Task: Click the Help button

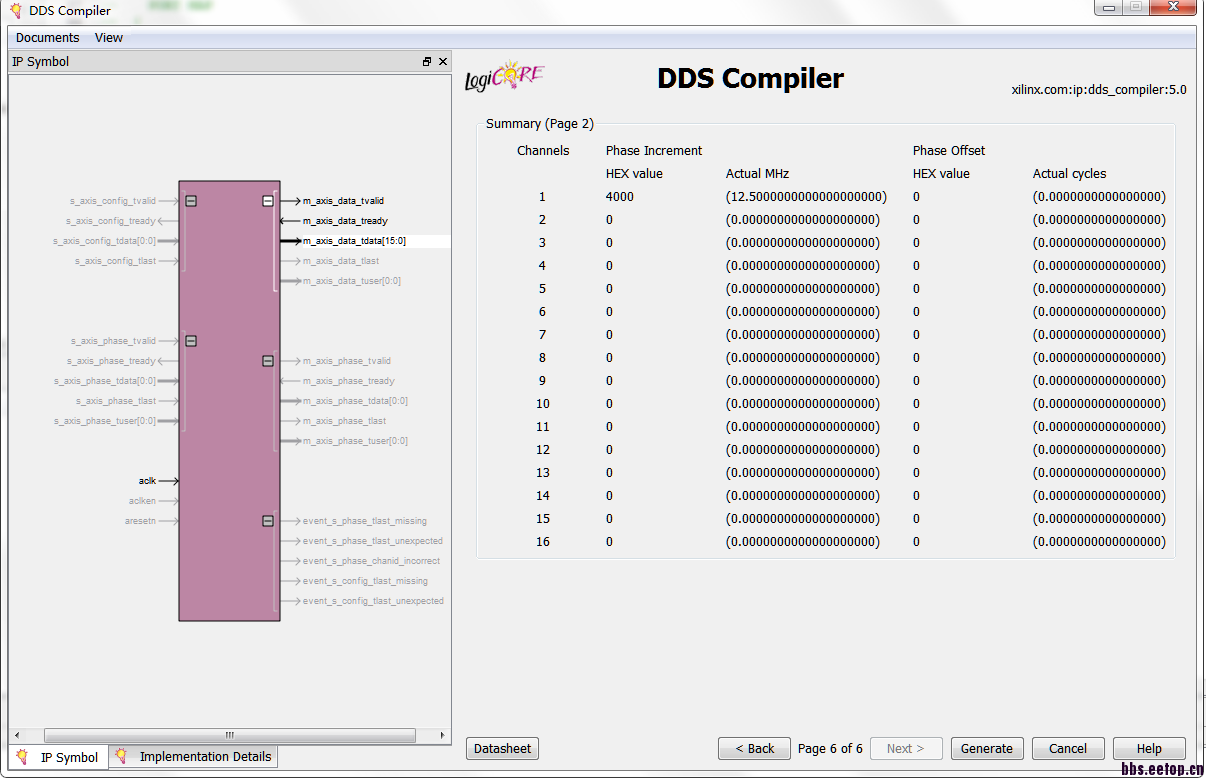Action: click(x=1149, y=748)
